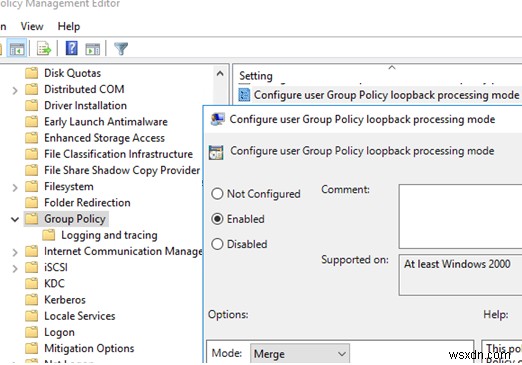Select the Folder Redirection tree item
The width and height of the screenshot is (522, 365).
(87, 203)
